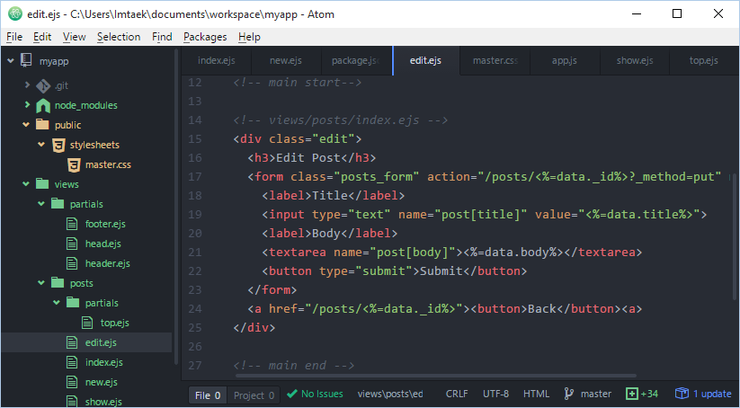Switch to the app.js tab
This screenshot has width=740, height=408.
pos(564,61)
